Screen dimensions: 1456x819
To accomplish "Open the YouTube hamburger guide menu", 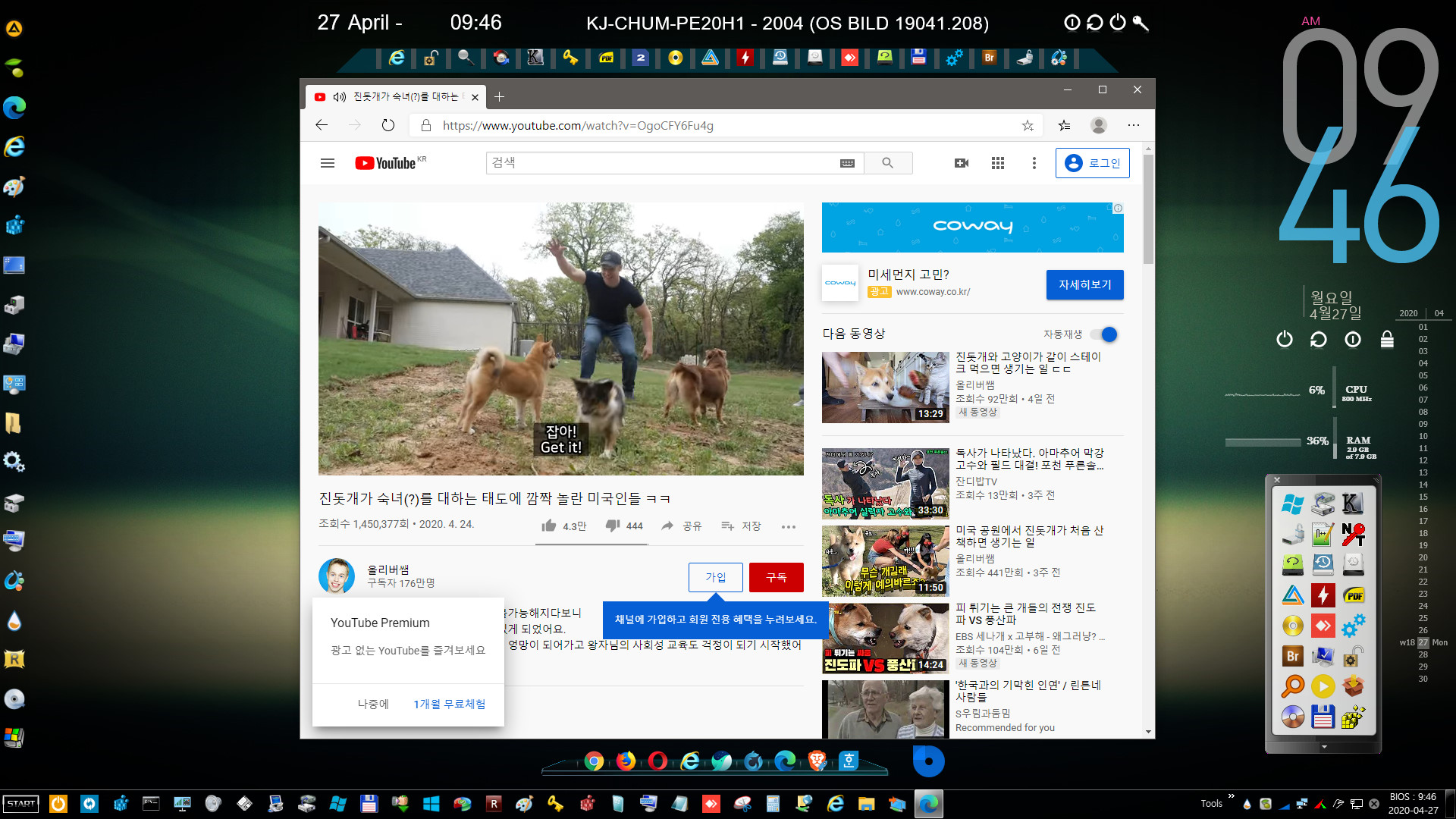I will coord(328,163).
